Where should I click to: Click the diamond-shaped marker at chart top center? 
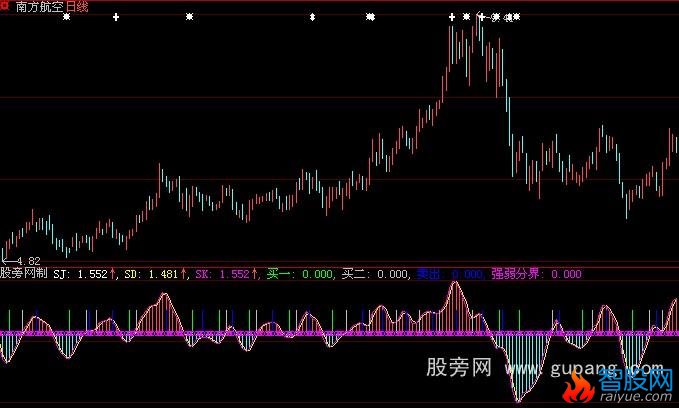[x=313, y=17]
